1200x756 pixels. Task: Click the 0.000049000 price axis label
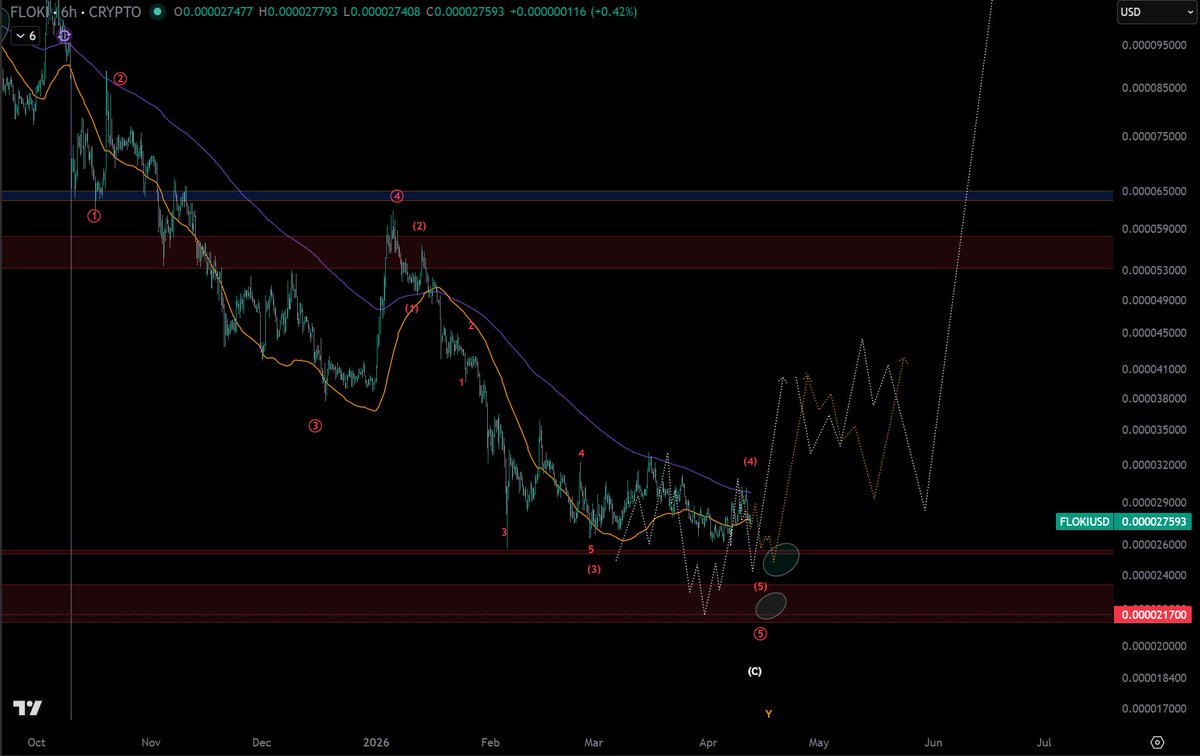(1154, 301)
